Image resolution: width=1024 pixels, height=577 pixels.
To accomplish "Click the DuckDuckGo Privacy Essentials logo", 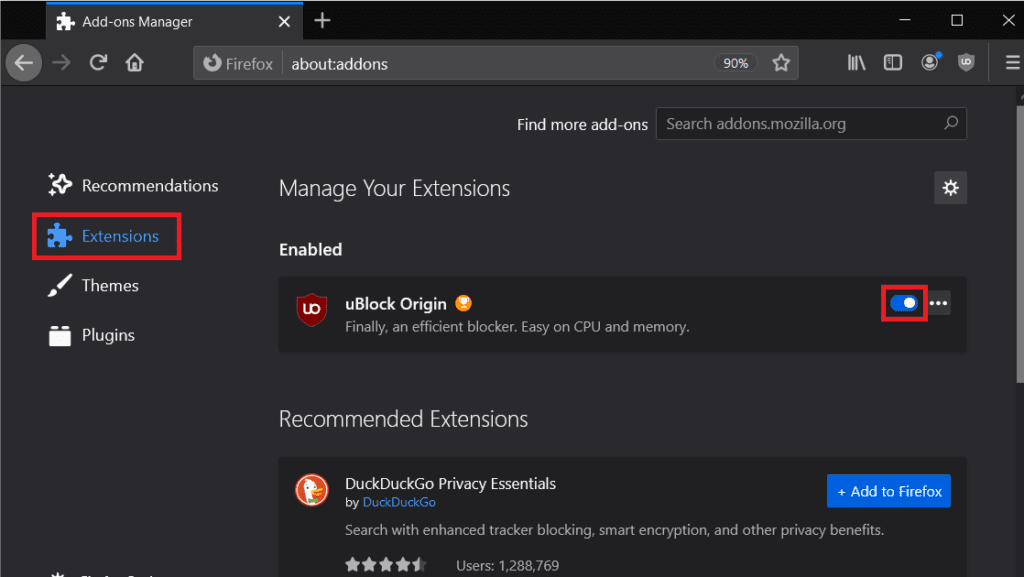I will [312, 491].
